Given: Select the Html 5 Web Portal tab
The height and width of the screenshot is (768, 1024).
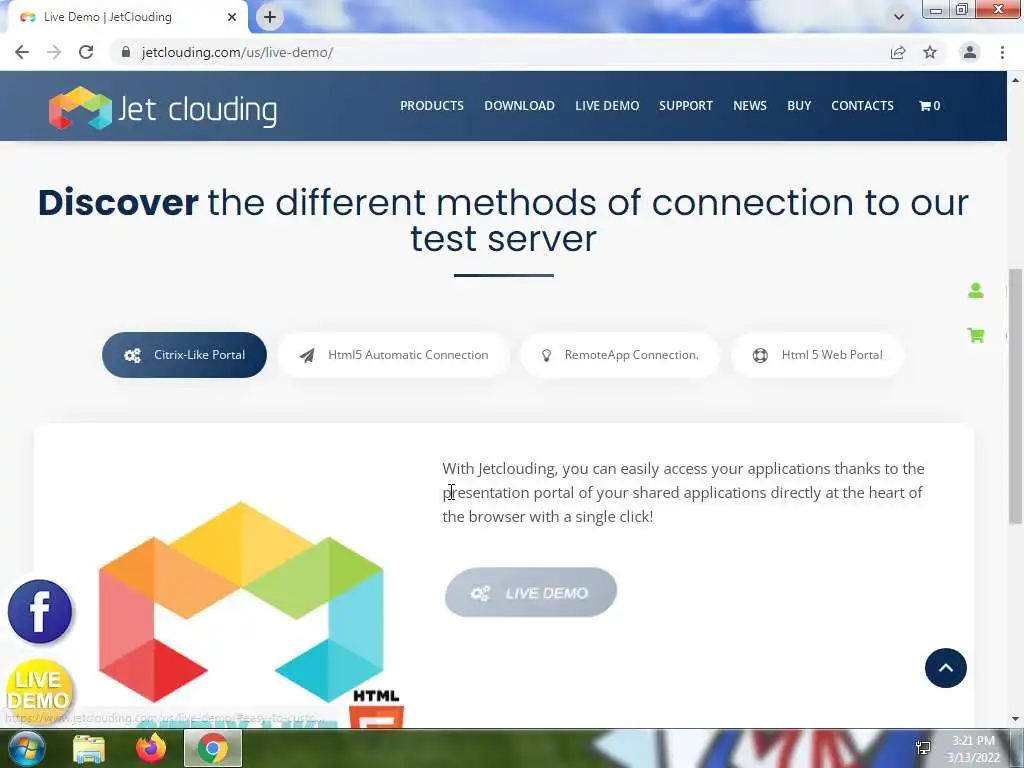Looking at the screenshot, I should click(817, 355).
